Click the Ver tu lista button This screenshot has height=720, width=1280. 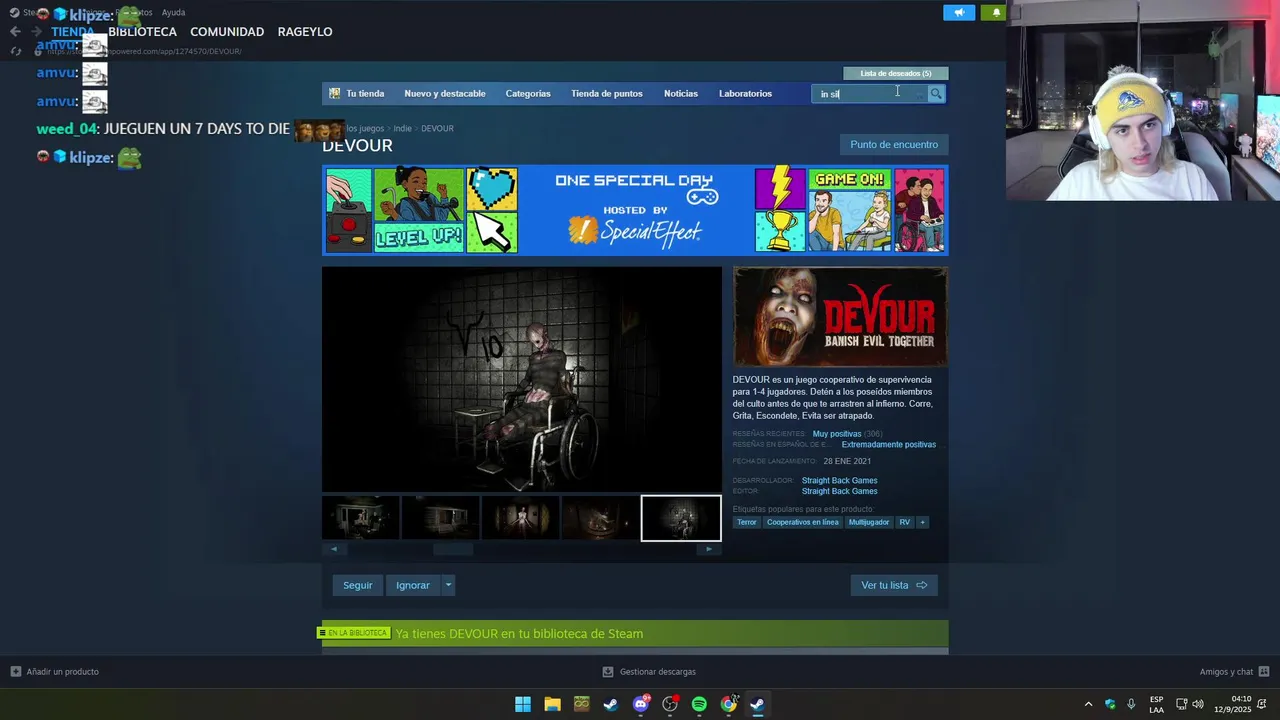pos(894,585)
